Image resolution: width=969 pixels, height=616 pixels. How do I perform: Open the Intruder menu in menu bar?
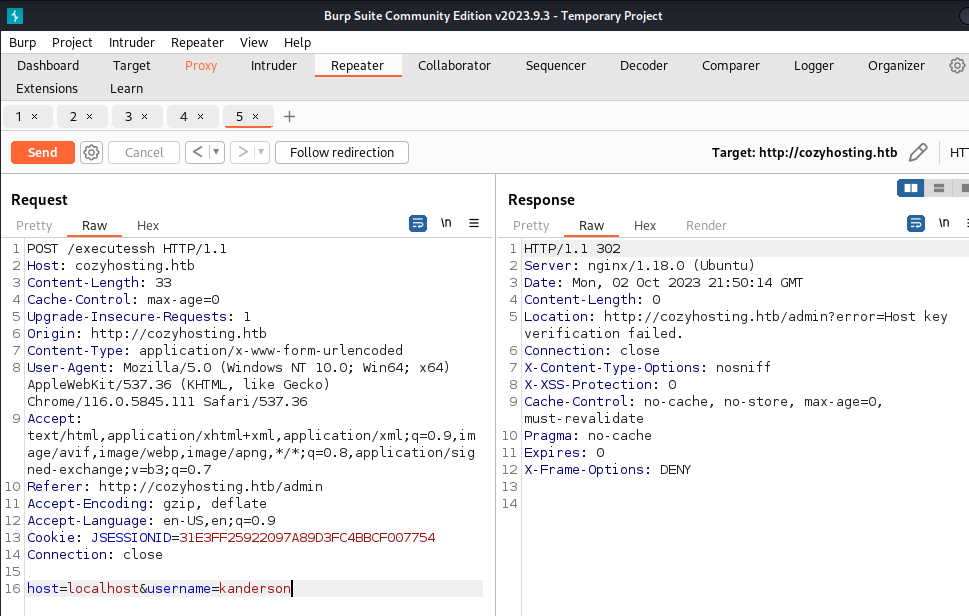pyautogui.click(x=132, y=43)
